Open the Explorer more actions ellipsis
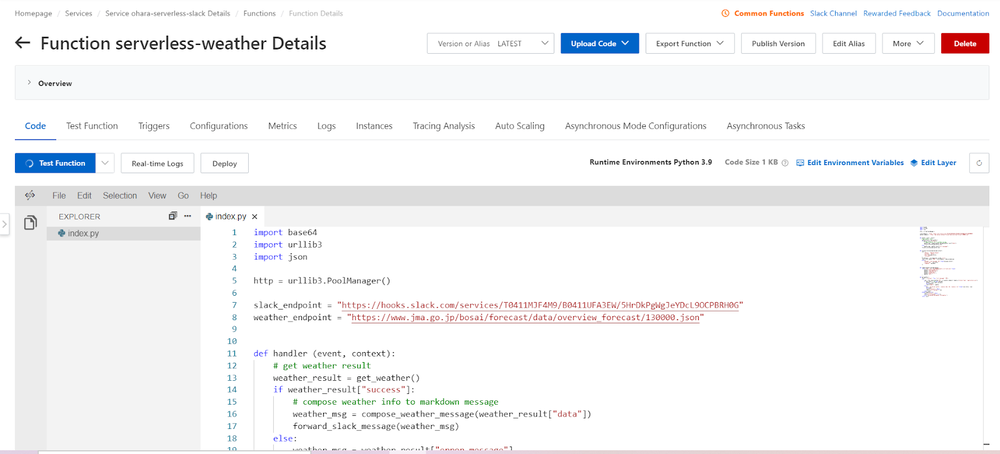Viewport: 1000px width, 454px height. pos(187,216)
